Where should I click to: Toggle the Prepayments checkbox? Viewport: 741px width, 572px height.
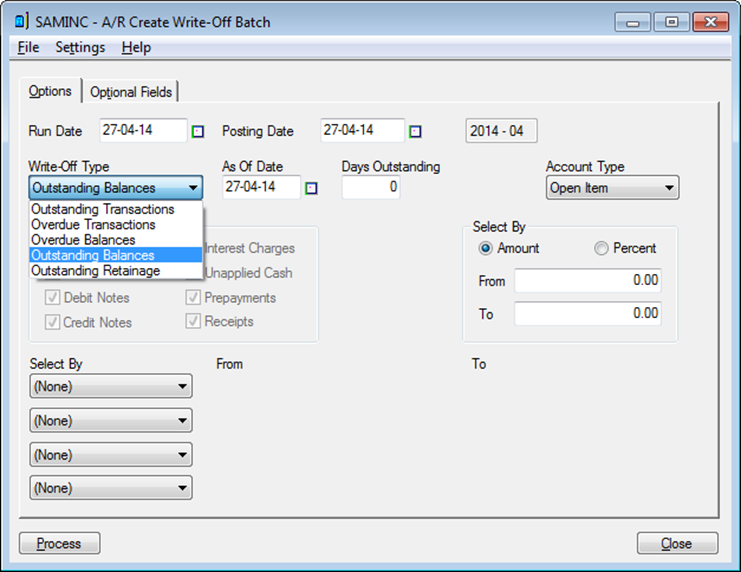point(193,297)
